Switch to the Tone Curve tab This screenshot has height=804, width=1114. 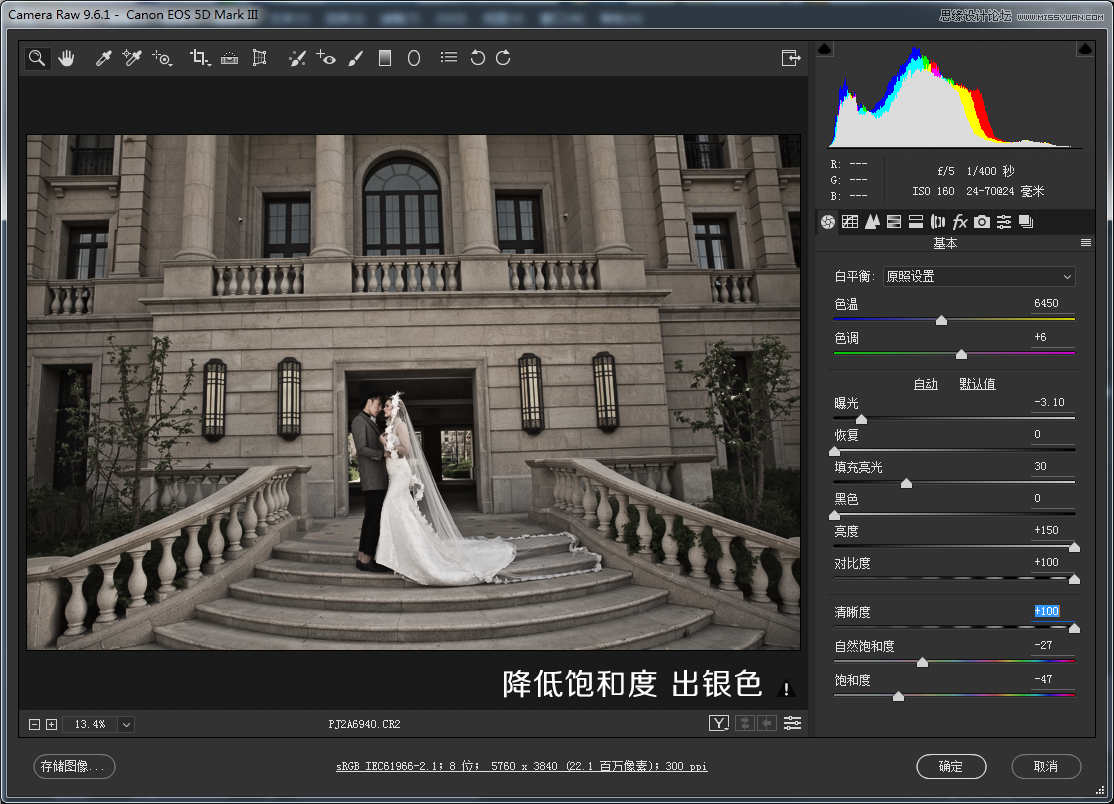pos(850,222)
